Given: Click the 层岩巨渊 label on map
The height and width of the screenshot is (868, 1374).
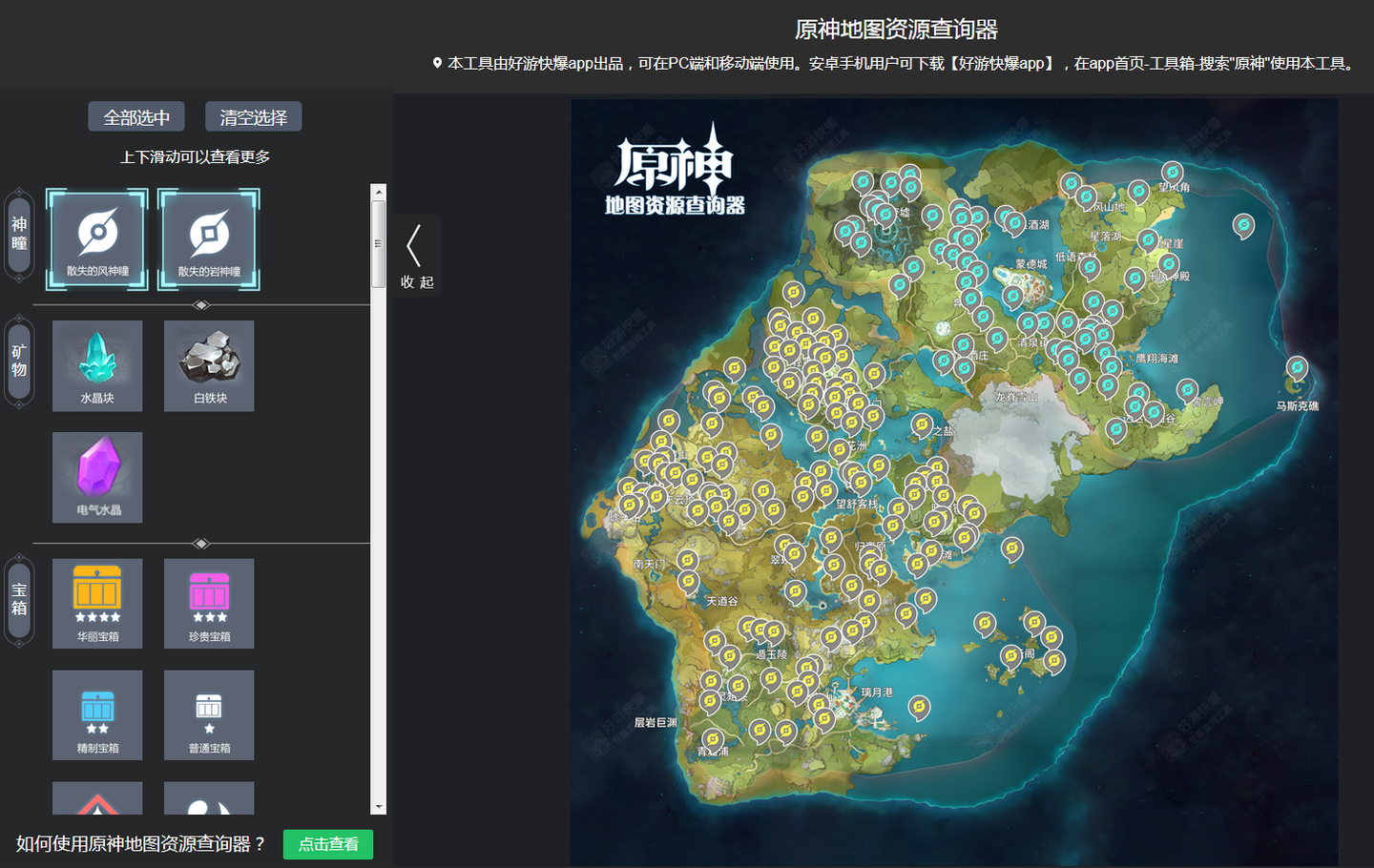Looking at the screenshot, I should click(656, 722).
